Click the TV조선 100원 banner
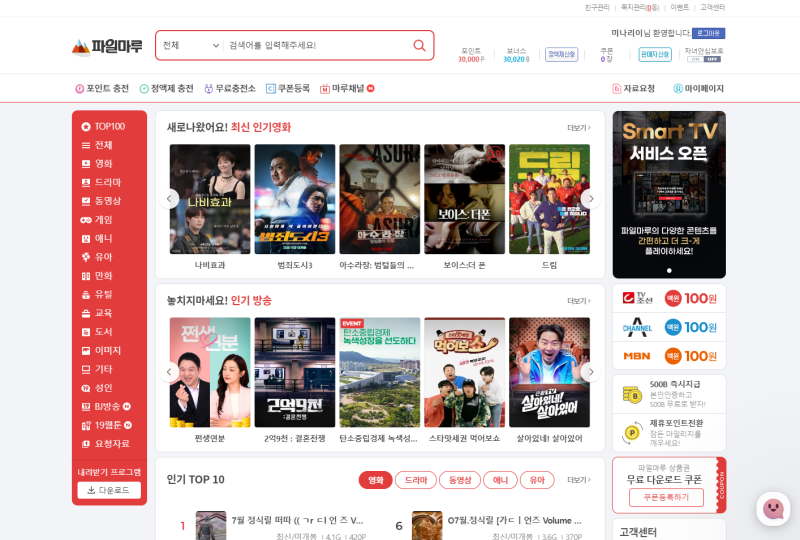 (x=669, y=298)
